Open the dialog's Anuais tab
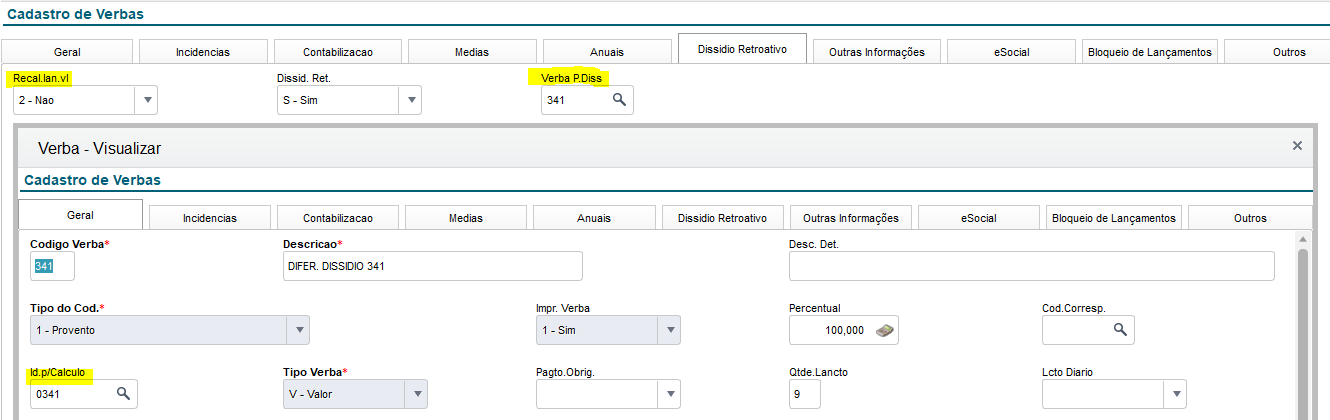The height and width of the screenshot is (420, 1330). [x=594, y=218]
